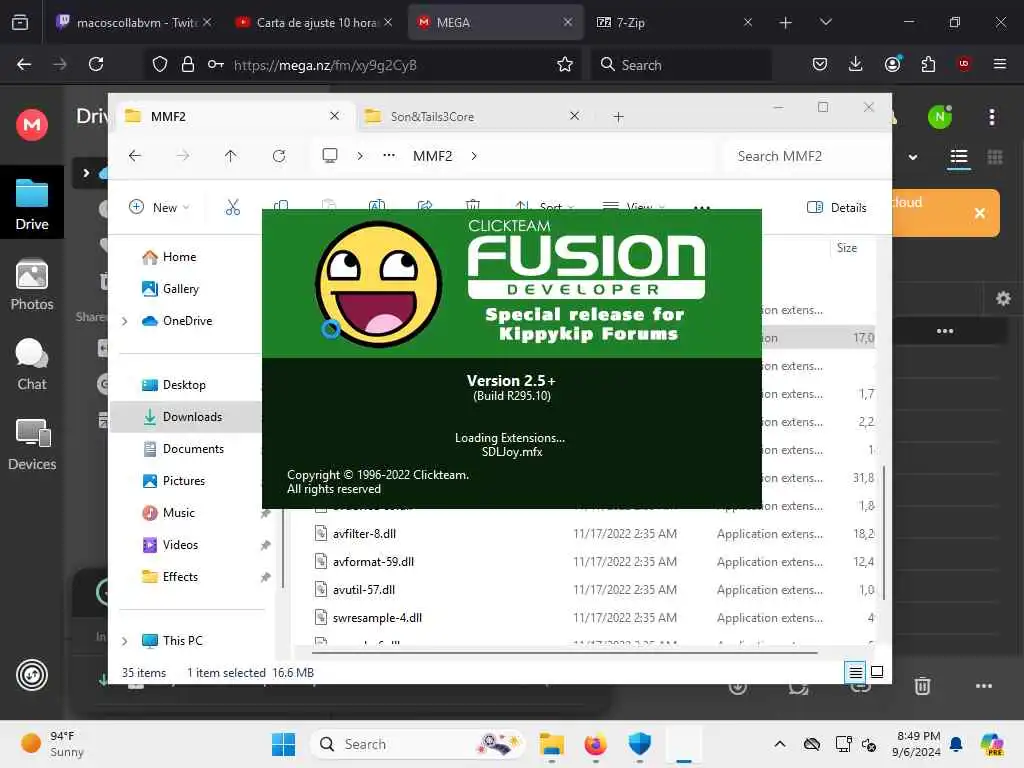List all Firefox tabs dropdown
Image resolution: width=1024 pixels, height=768 pixels.
pos(825,22)
